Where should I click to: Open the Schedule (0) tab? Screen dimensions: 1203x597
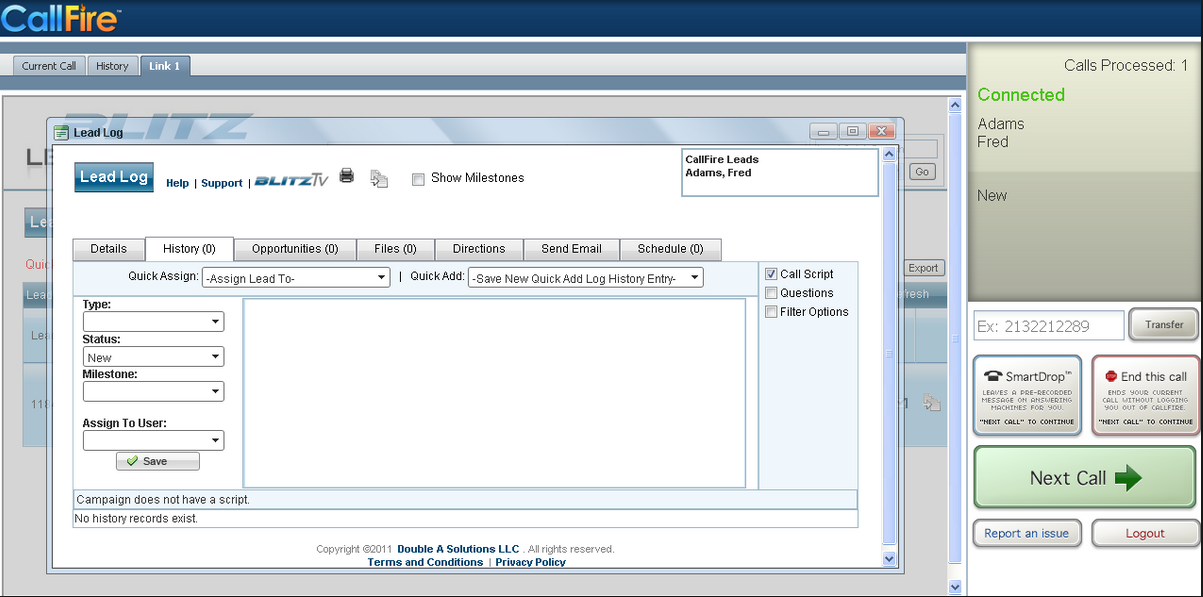pyautogui.click(x=670, y=249)
